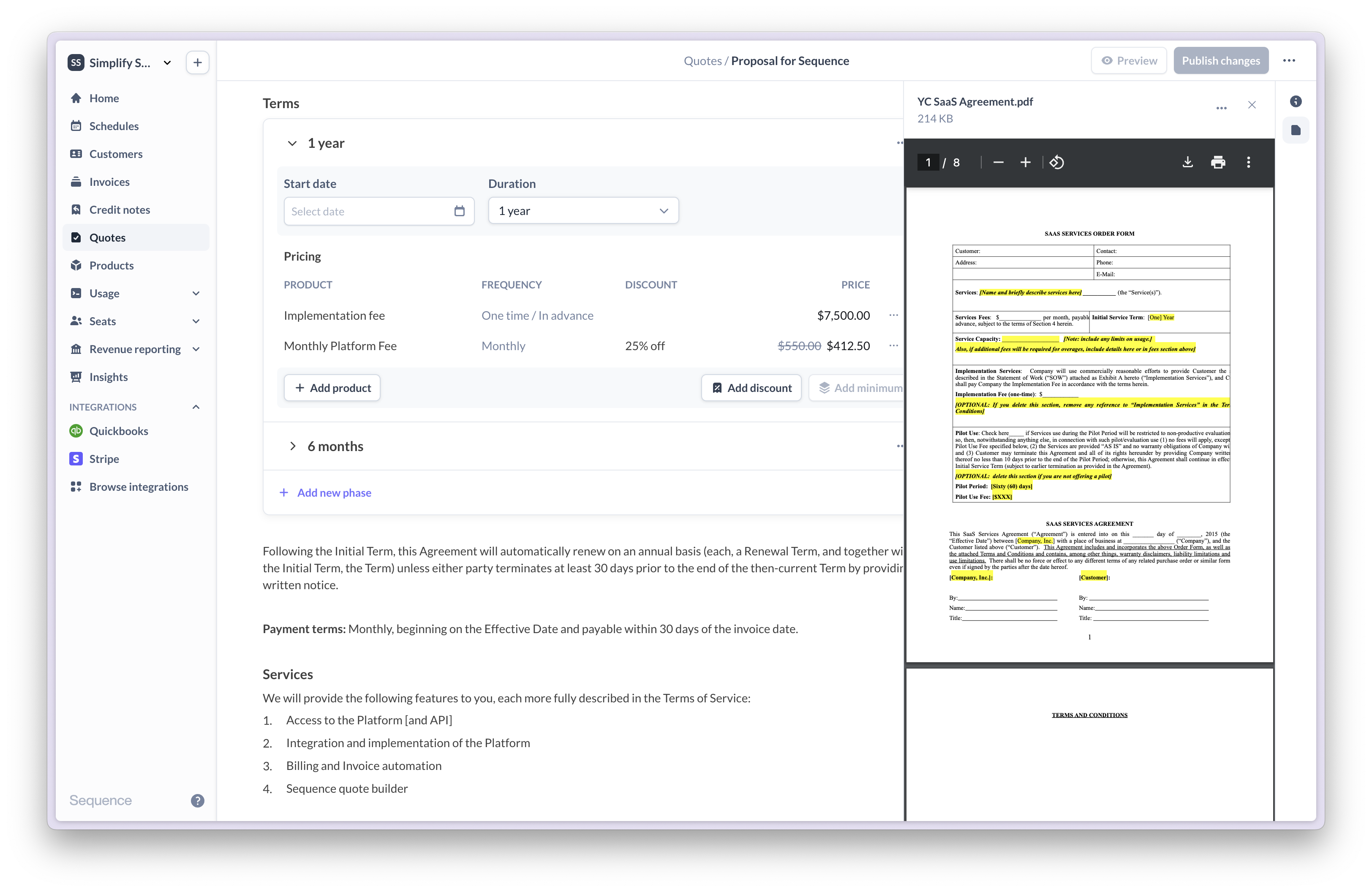Viewport: 1372px width, 892px height.
Task: Click Add product button
Action: [x=332, y=388]
